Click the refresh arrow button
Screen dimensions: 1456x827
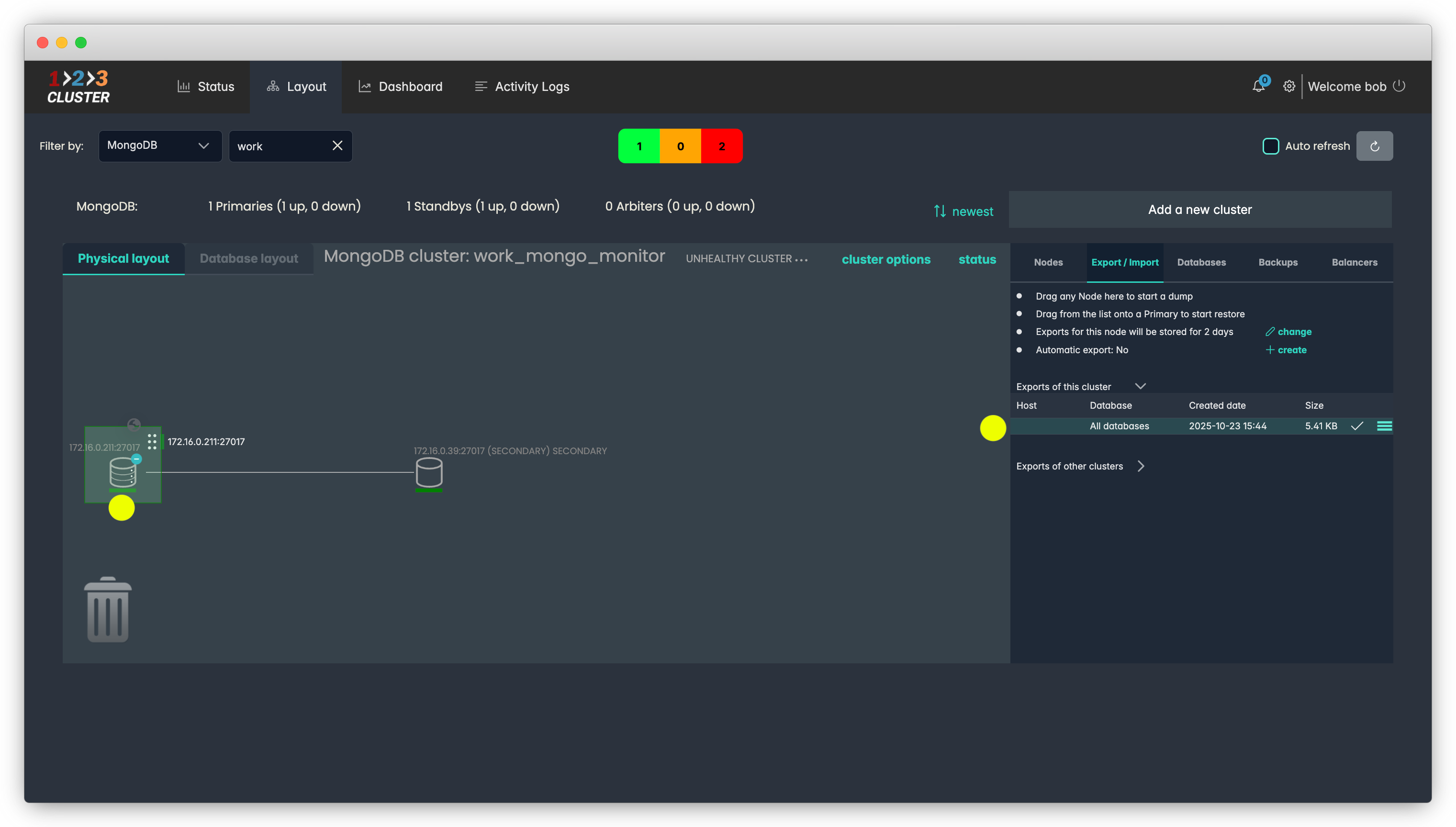pyautogui.click(x=1374, y=146)
